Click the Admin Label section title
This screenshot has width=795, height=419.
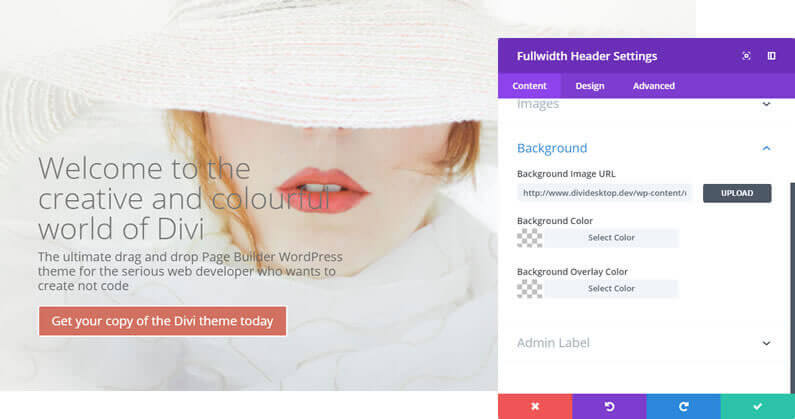tap(553, 343)
